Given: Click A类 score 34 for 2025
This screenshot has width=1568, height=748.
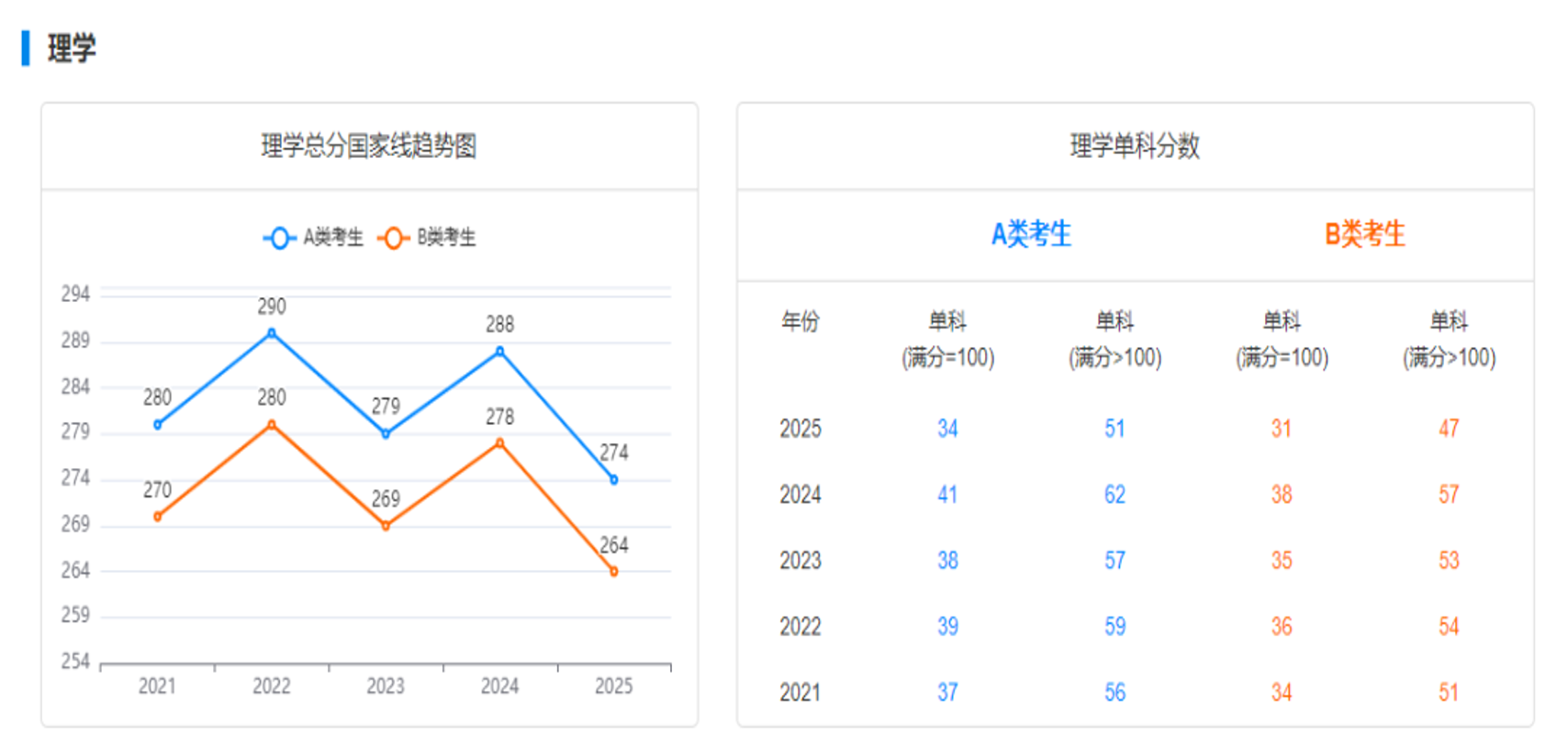Looking at the screenshot, I should click(x=947, y=429).
